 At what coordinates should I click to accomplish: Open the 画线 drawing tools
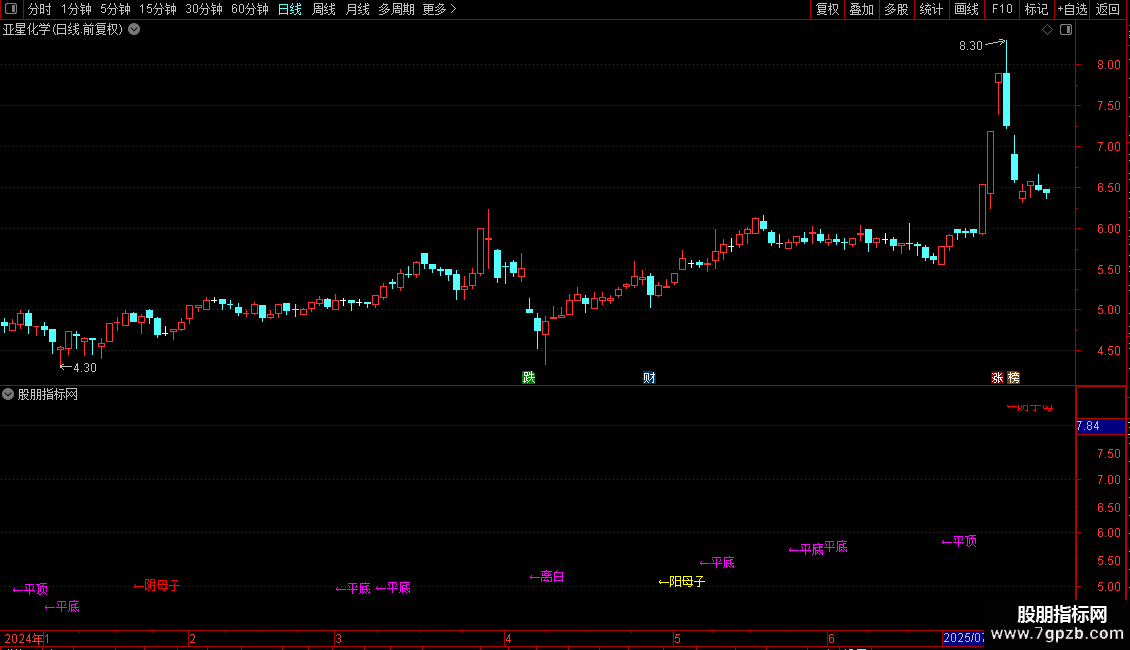click(x=966, y=9)
